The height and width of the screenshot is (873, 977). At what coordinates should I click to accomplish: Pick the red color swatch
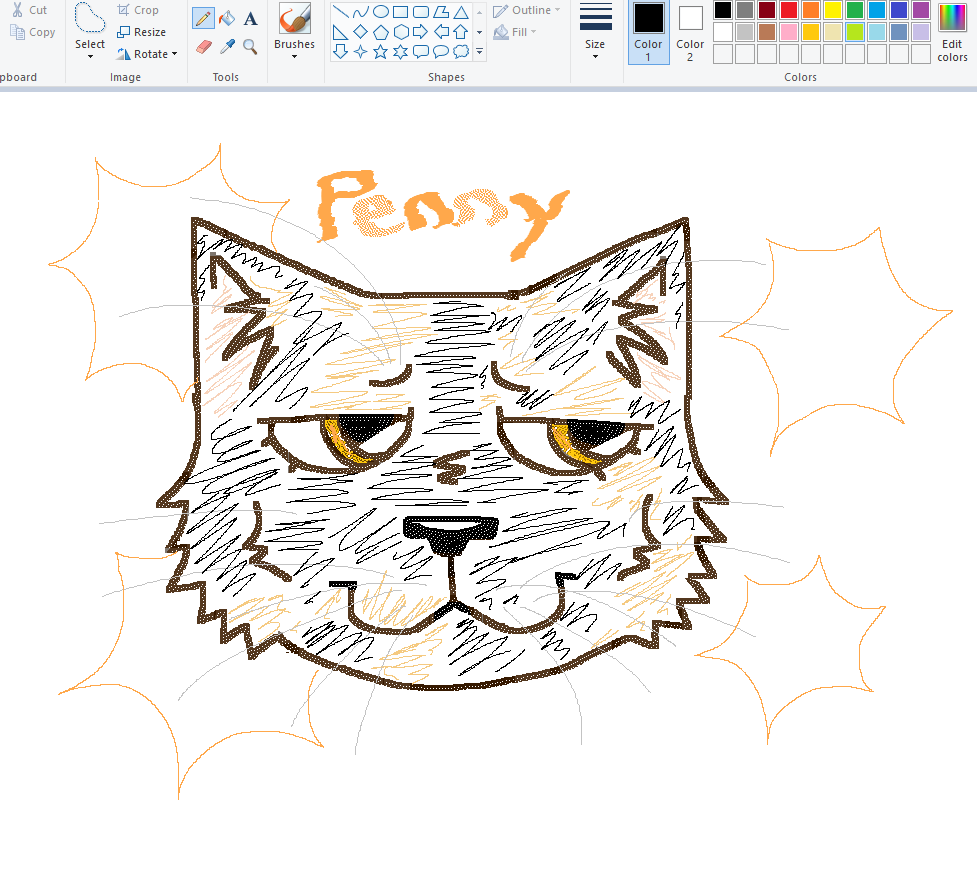coord(789,10)
